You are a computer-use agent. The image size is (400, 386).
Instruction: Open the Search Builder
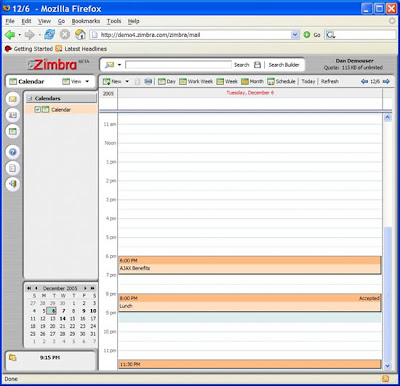pos(284,65)
